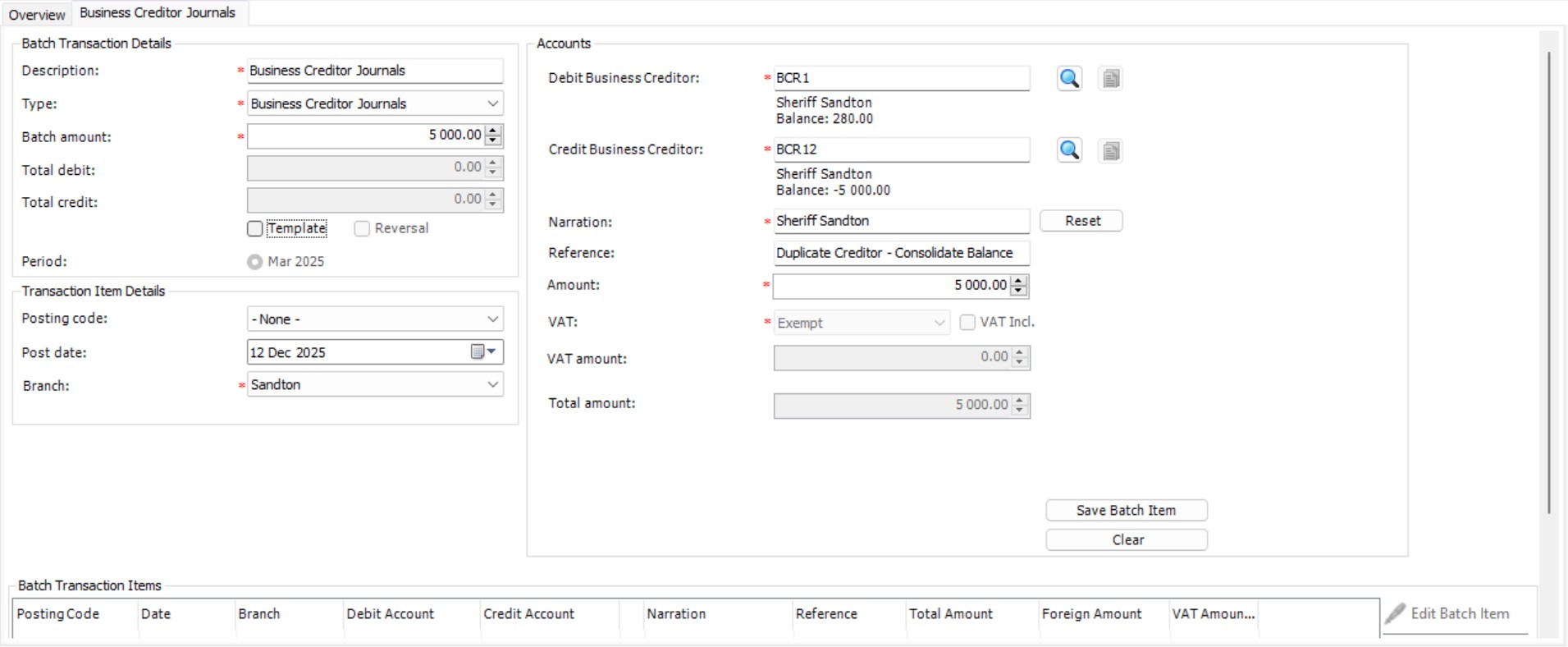Click the VAT amount spinner arrows
Viewport: 1568px width, 647px height.
pyautogui.click(x=1020, y=357)
